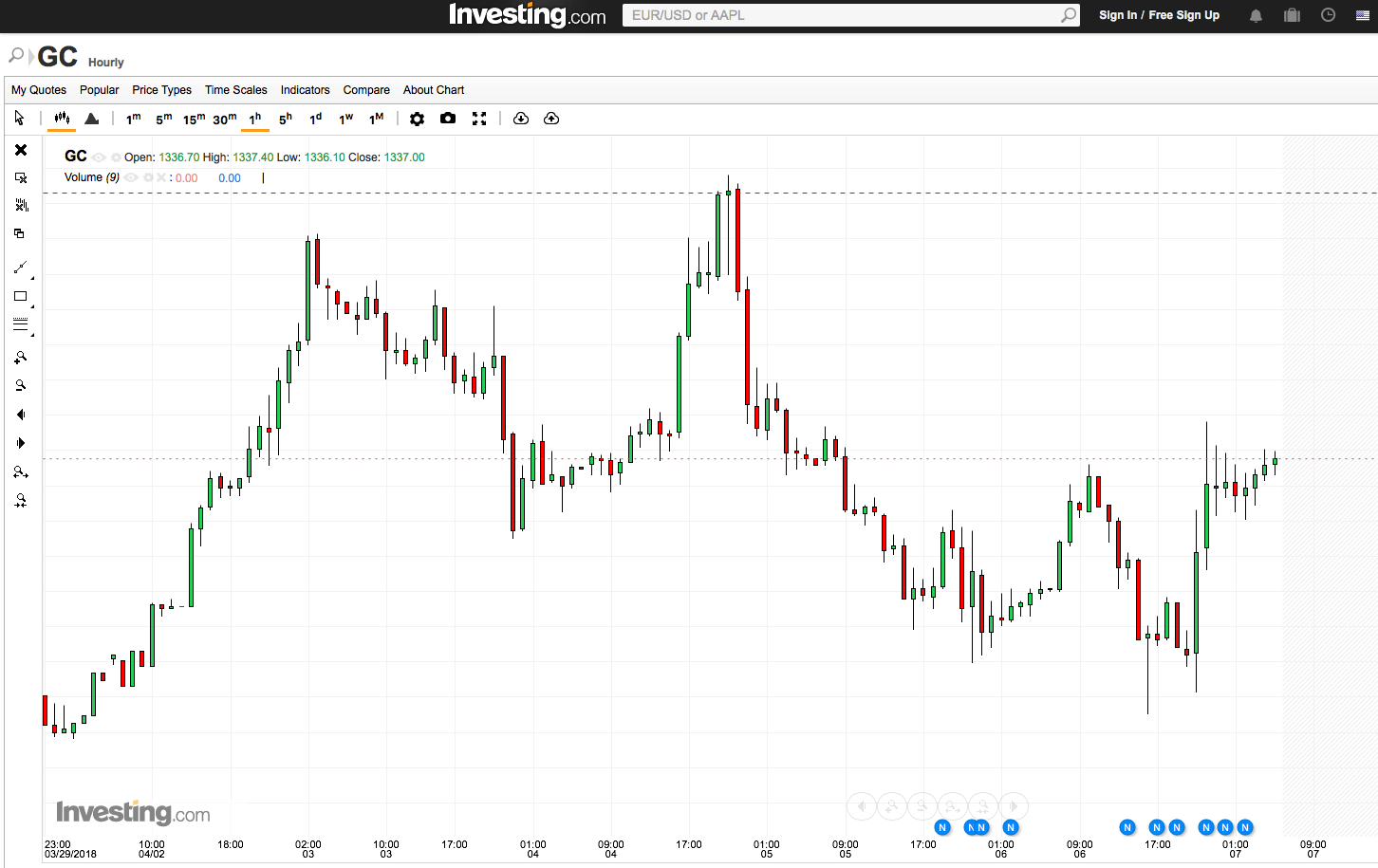Screen dimensions: 1378x868
Task: Select the horizontal lines Fibonacci tool
Action: pos(20,324)
